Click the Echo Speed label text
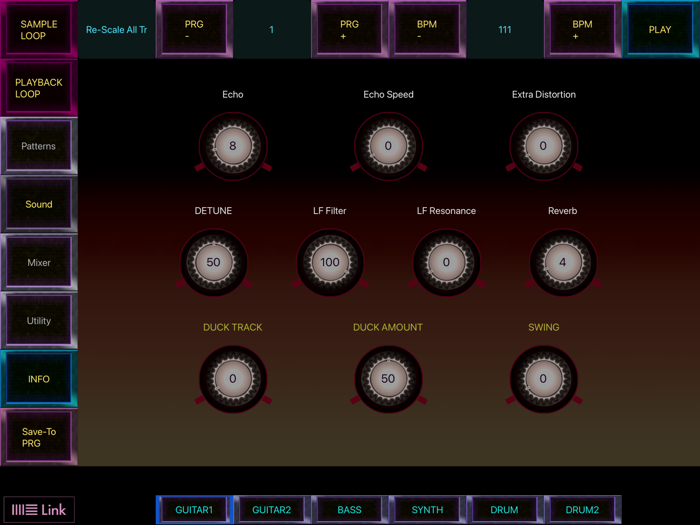 tap(388, 95)
